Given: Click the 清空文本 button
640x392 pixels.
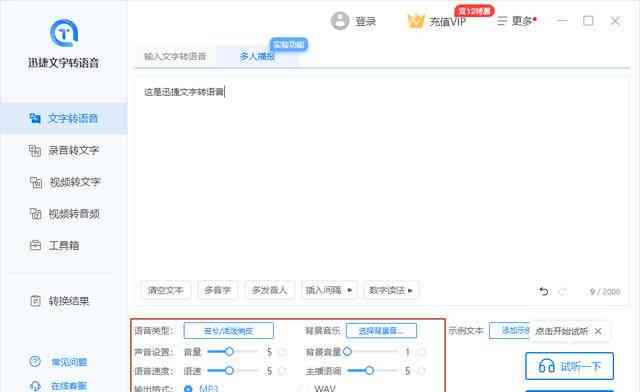Looking at the screenshot, I should [165, 290].
